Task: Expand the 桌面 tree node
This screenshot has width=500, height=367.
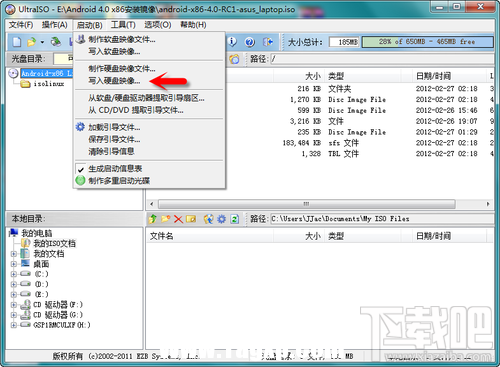Action: pos(14,264)
